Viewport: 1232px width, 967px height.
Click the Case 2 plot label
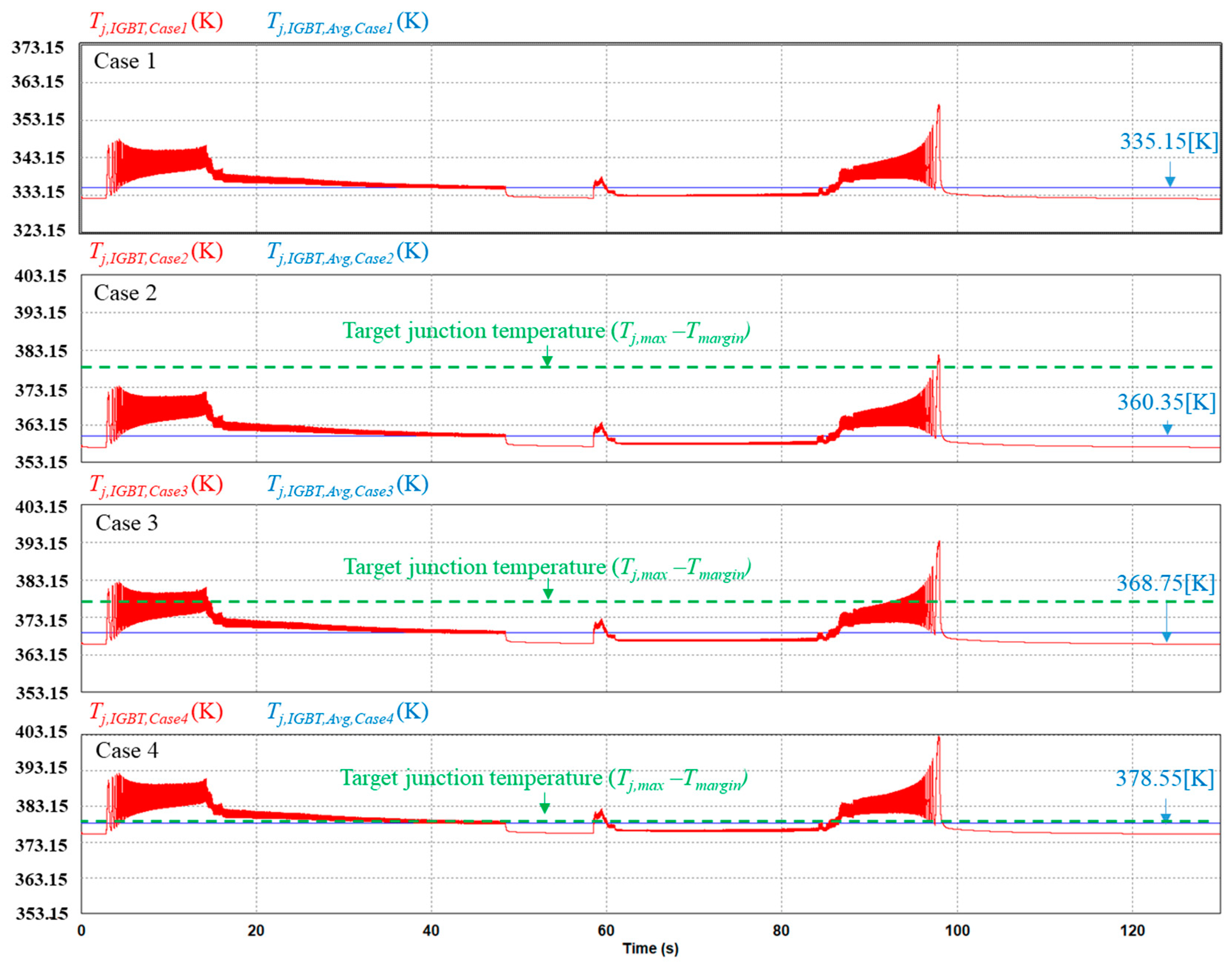[x=125, y=293]
